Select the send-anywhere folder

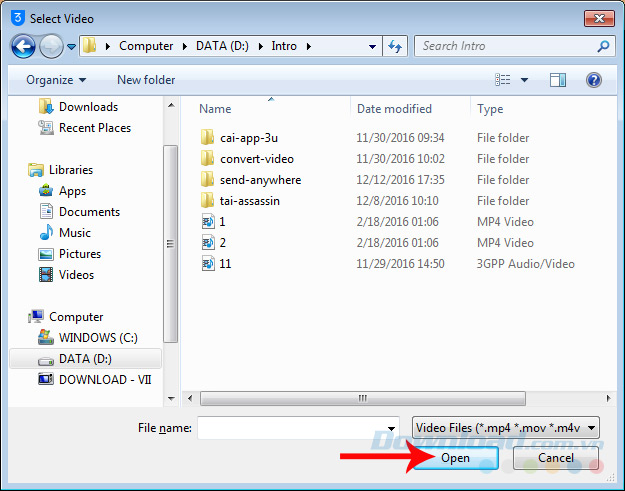point(260,180)
